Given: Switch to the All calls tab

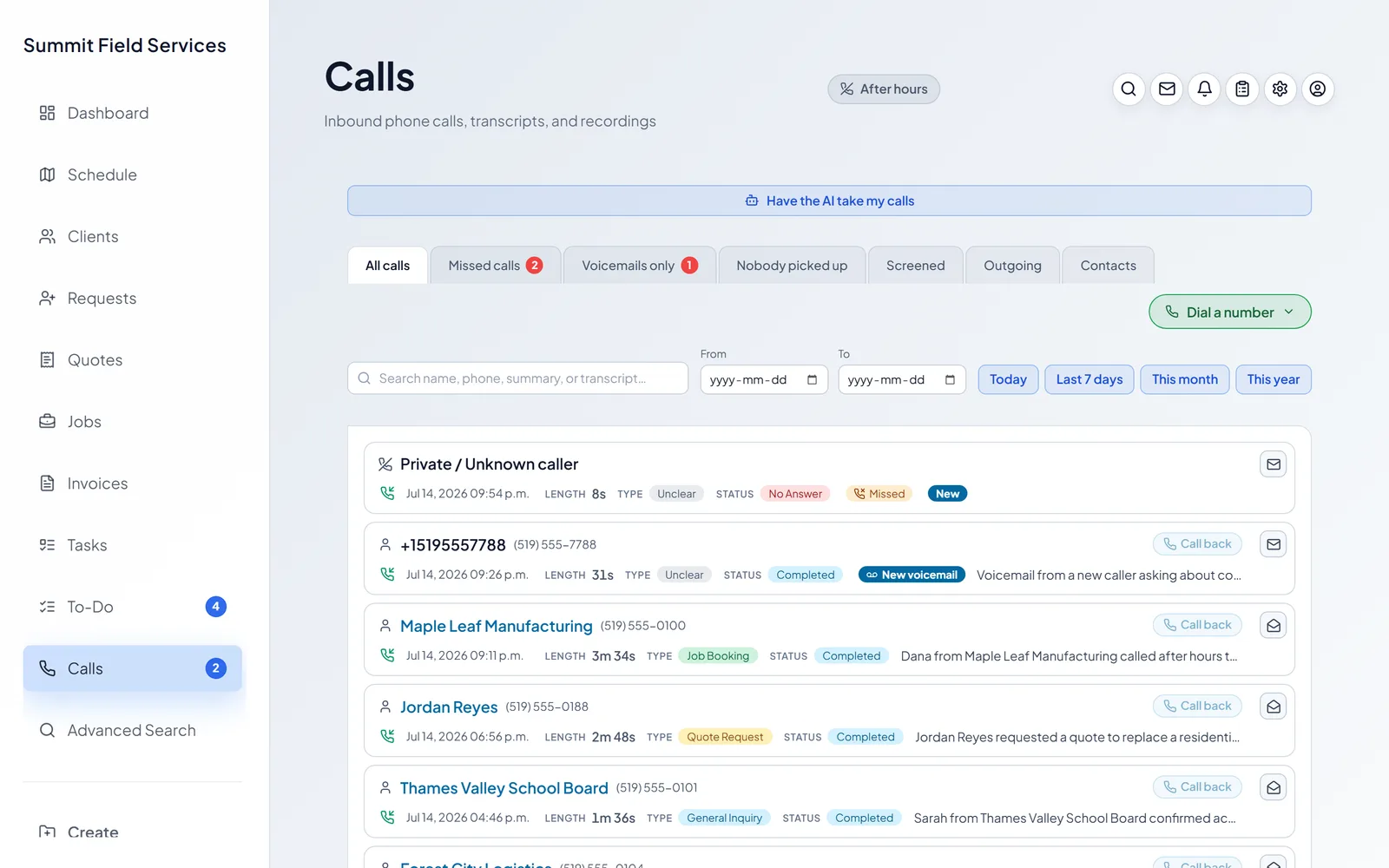Looking at the screenshot, I should click(x=387, y=266).
